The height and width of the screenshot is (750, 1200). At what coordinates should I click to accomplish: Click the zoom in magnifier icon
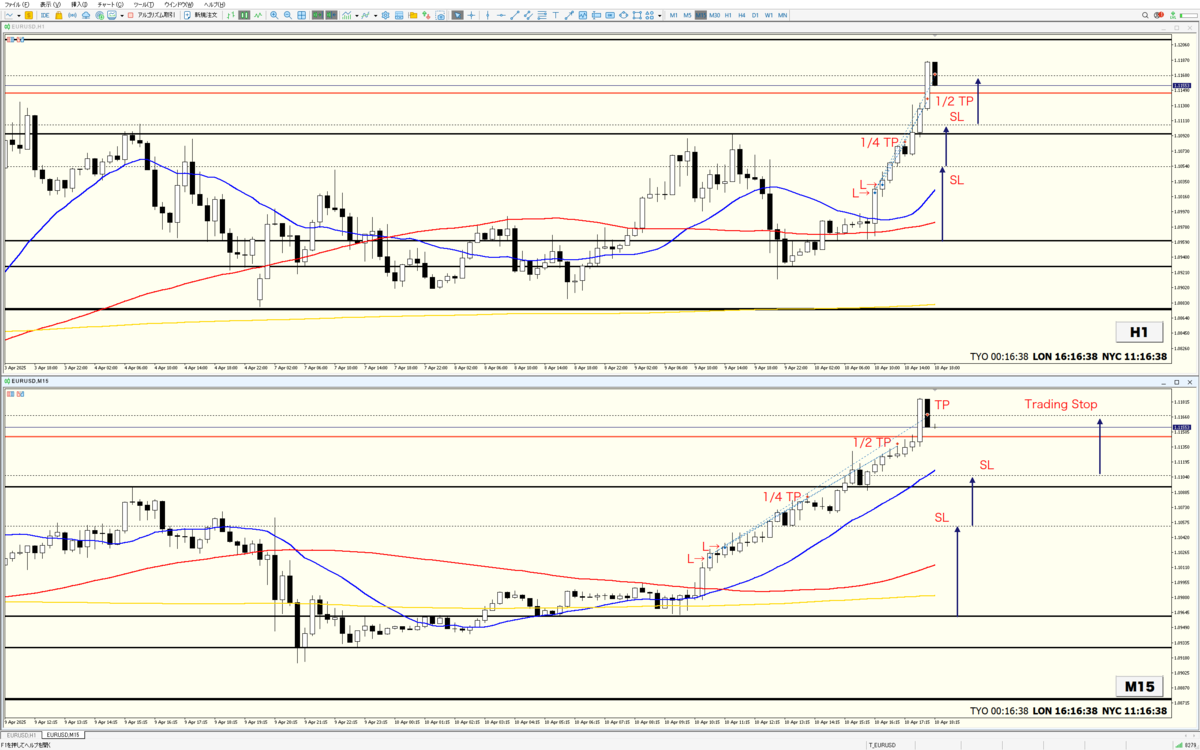[x=274, y=15]
